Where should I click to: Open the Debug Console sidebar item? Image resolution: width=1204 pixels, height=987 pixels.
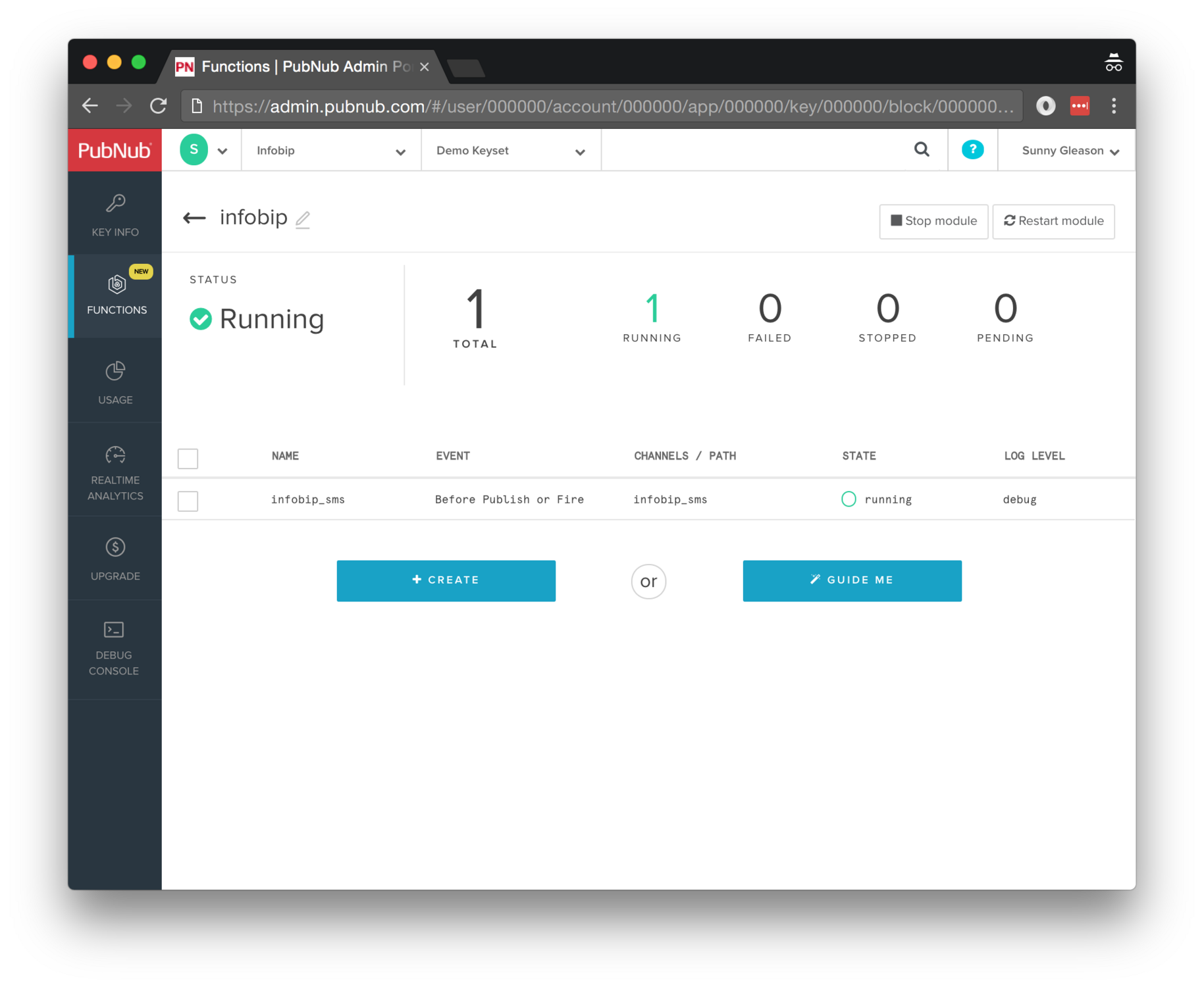click(115, 649)
